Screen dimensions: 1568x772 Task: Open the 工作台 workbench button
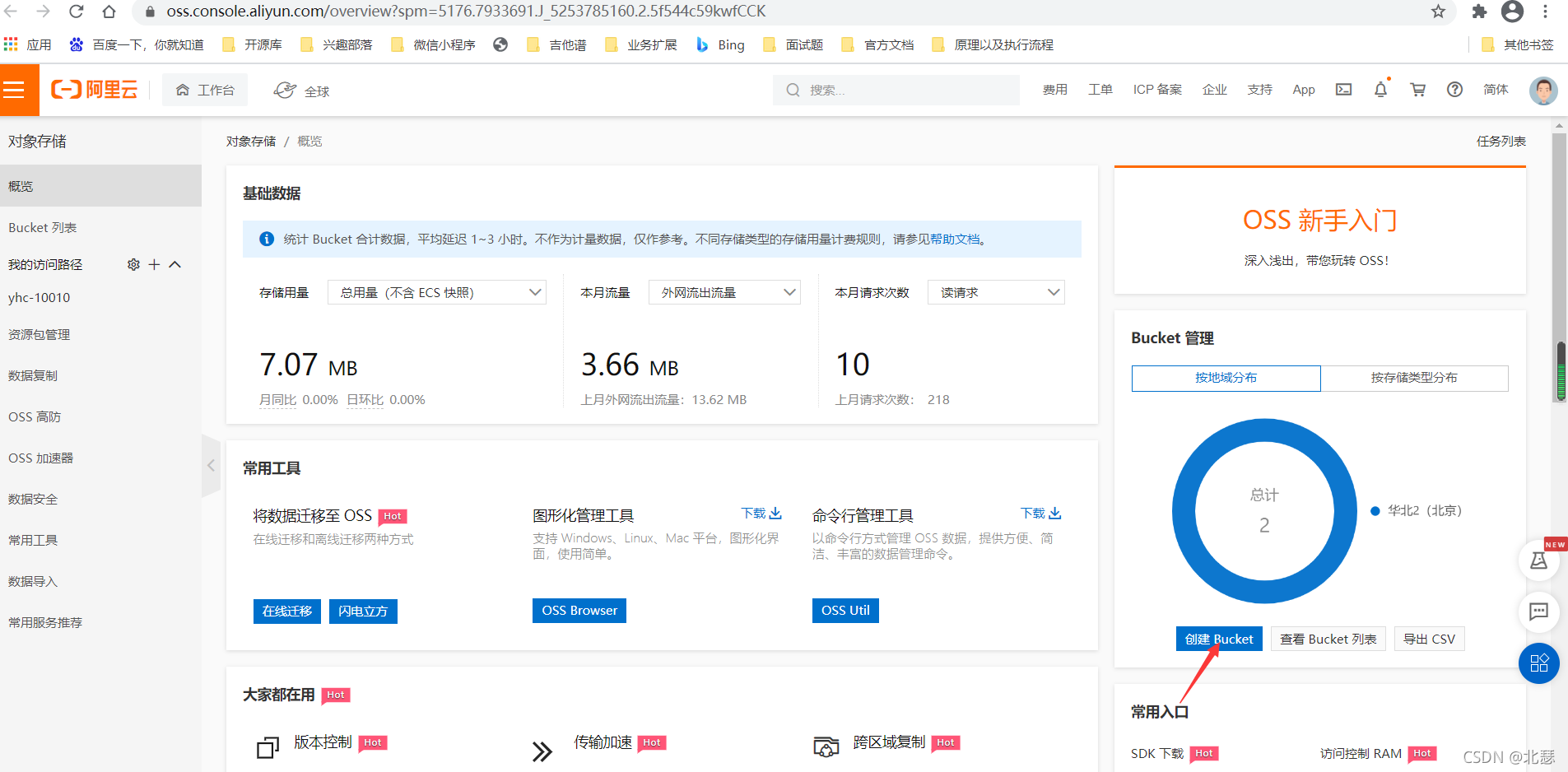point(205,90)
